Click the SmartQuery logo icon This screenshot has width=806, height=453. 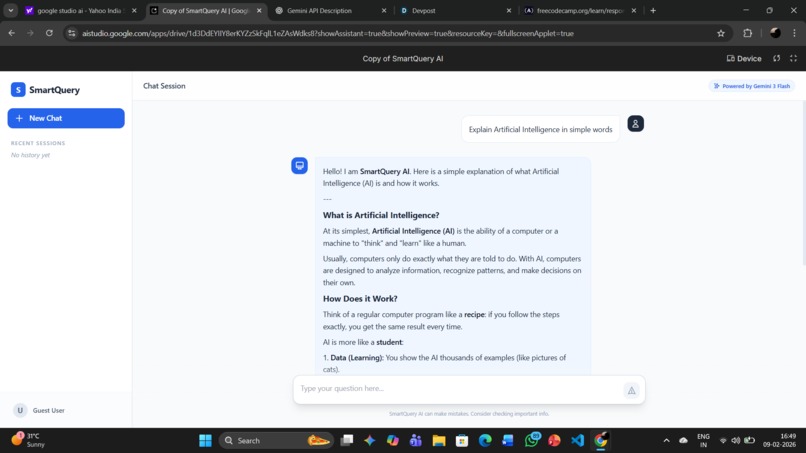coord(18,89)
